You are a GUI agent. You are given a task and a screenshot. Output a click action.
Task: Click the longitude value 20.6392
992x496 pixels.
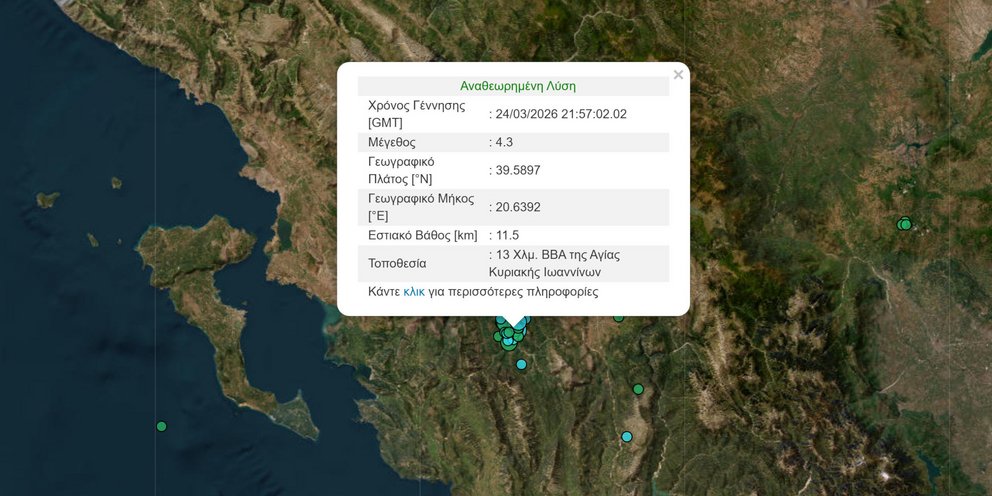point(518,207)
